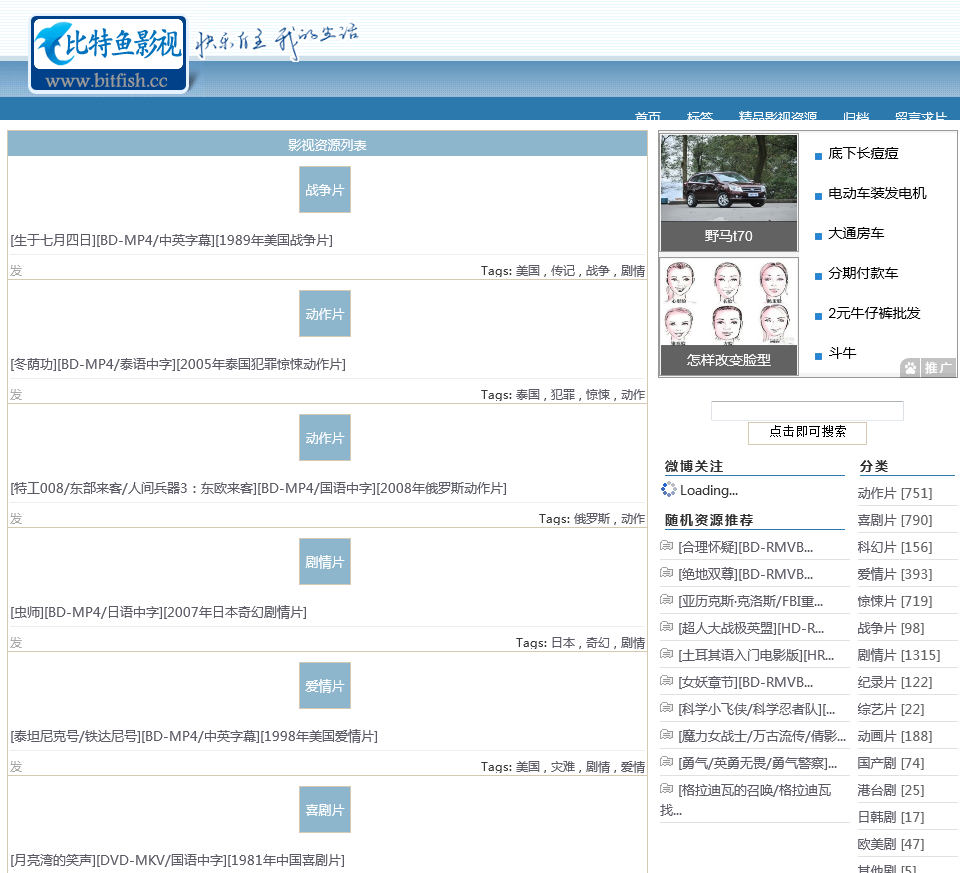Click the 点击即可搜索 search button

807,432
